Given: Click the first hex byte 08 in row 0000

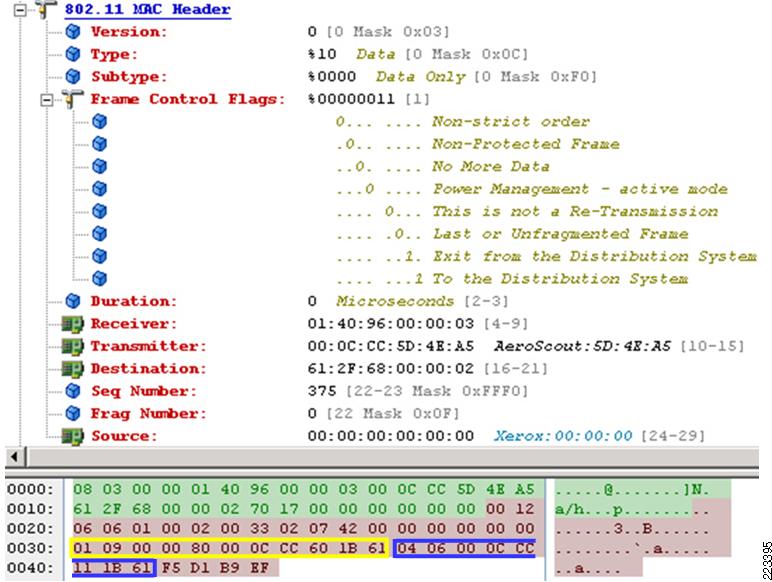Looking at the screenshot, I should coord(82,489).
